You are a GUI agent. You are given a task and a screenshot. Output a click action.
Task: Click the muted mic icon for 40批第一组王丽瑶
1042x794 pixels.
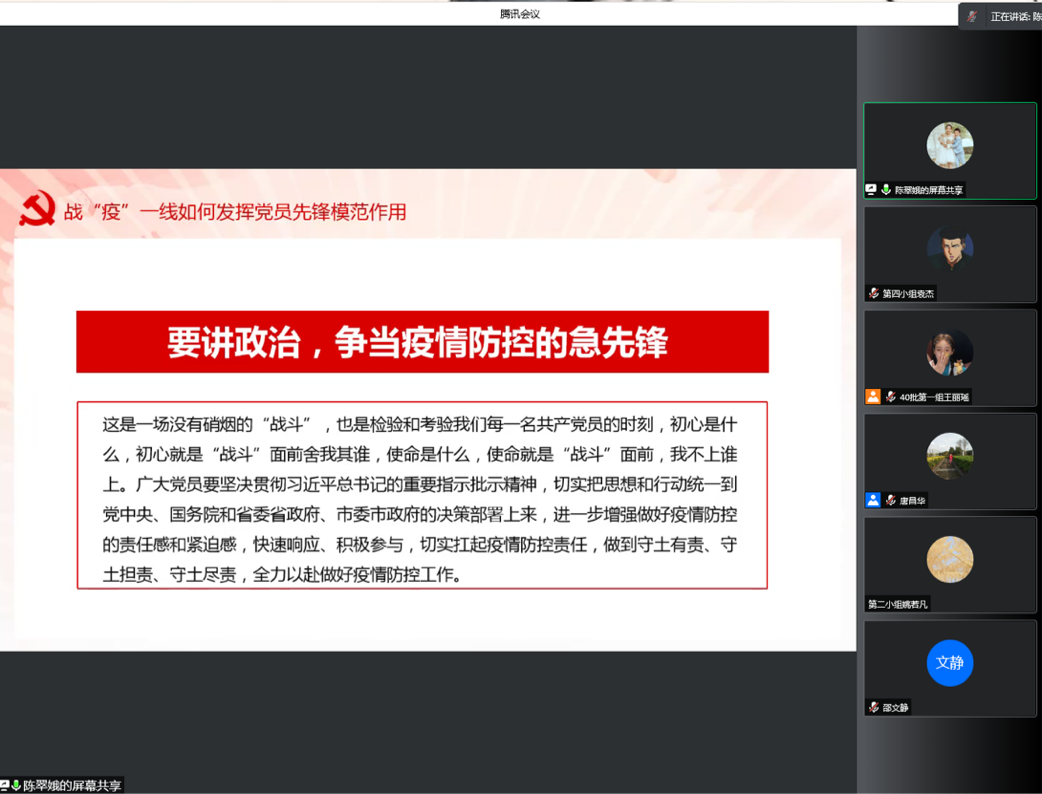(890, 397)
